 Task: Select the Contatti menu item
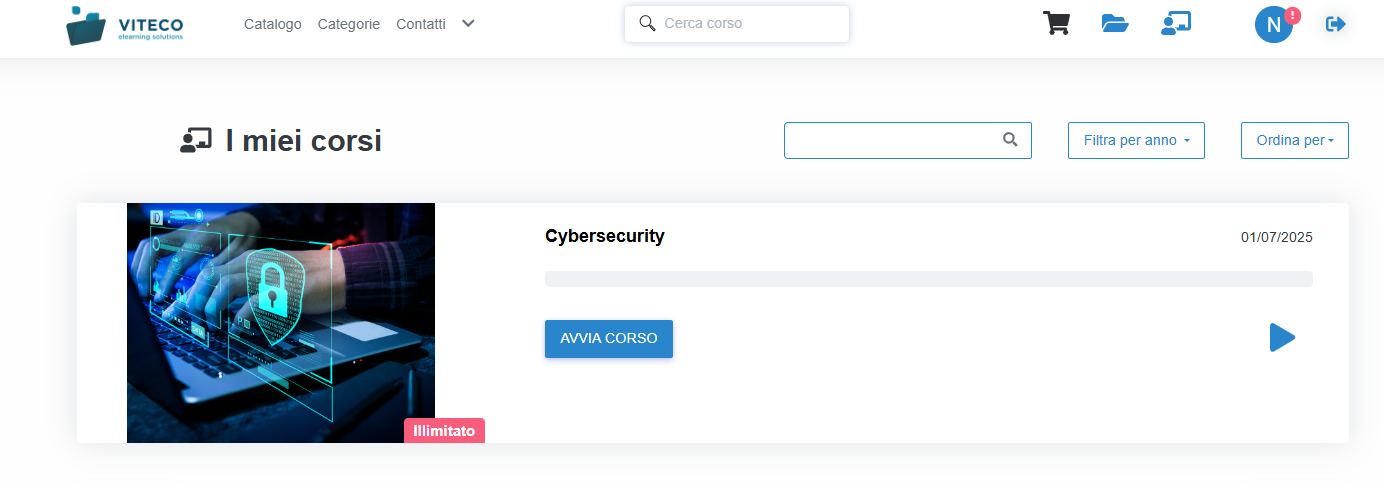421,24
